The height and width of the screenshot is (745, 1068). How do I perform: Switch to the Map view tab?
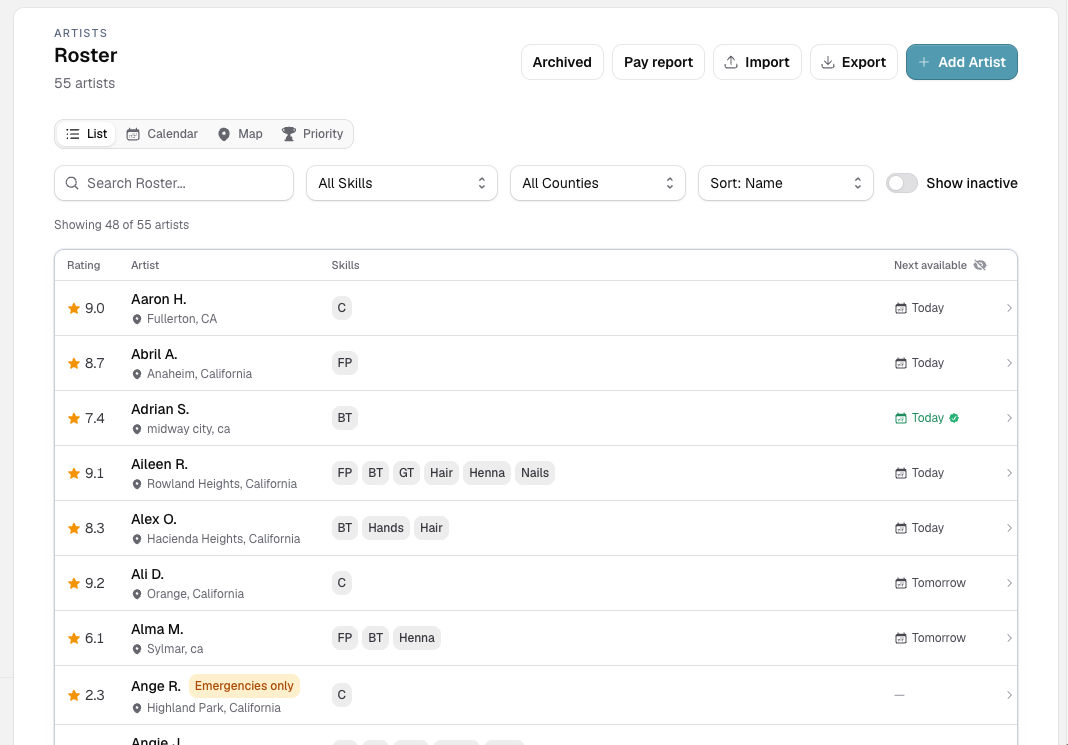coord(240,134)
